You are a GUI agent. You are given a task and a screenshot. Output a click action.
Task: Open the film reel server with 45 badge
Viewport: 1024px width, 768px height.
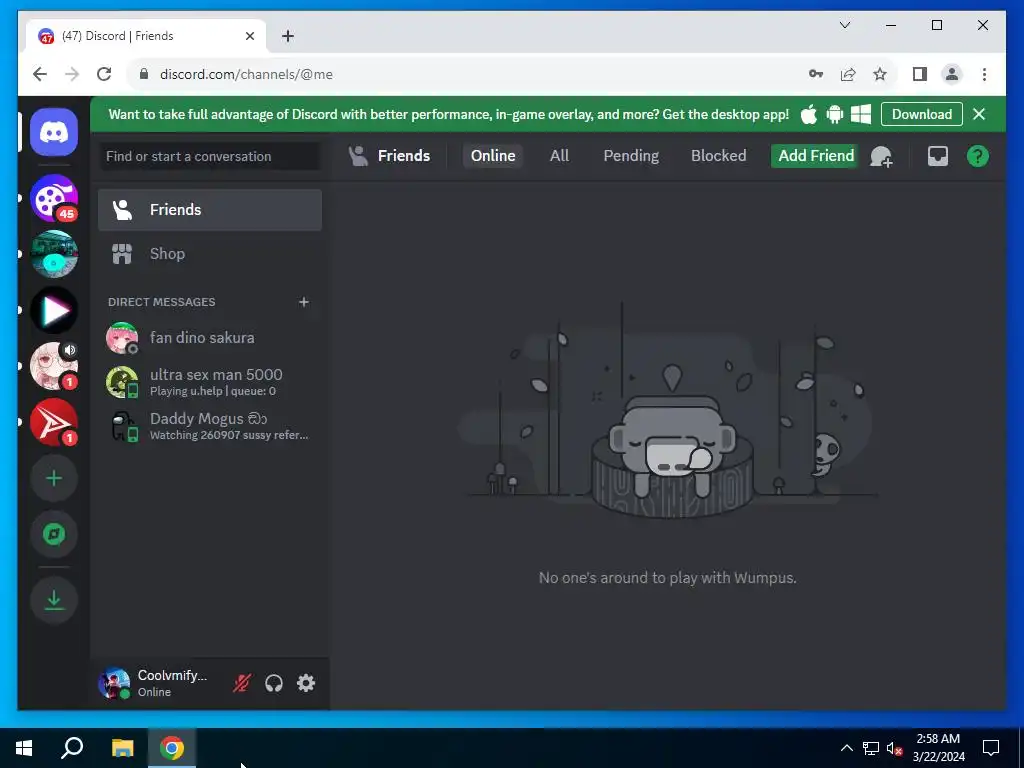[54, 199]
